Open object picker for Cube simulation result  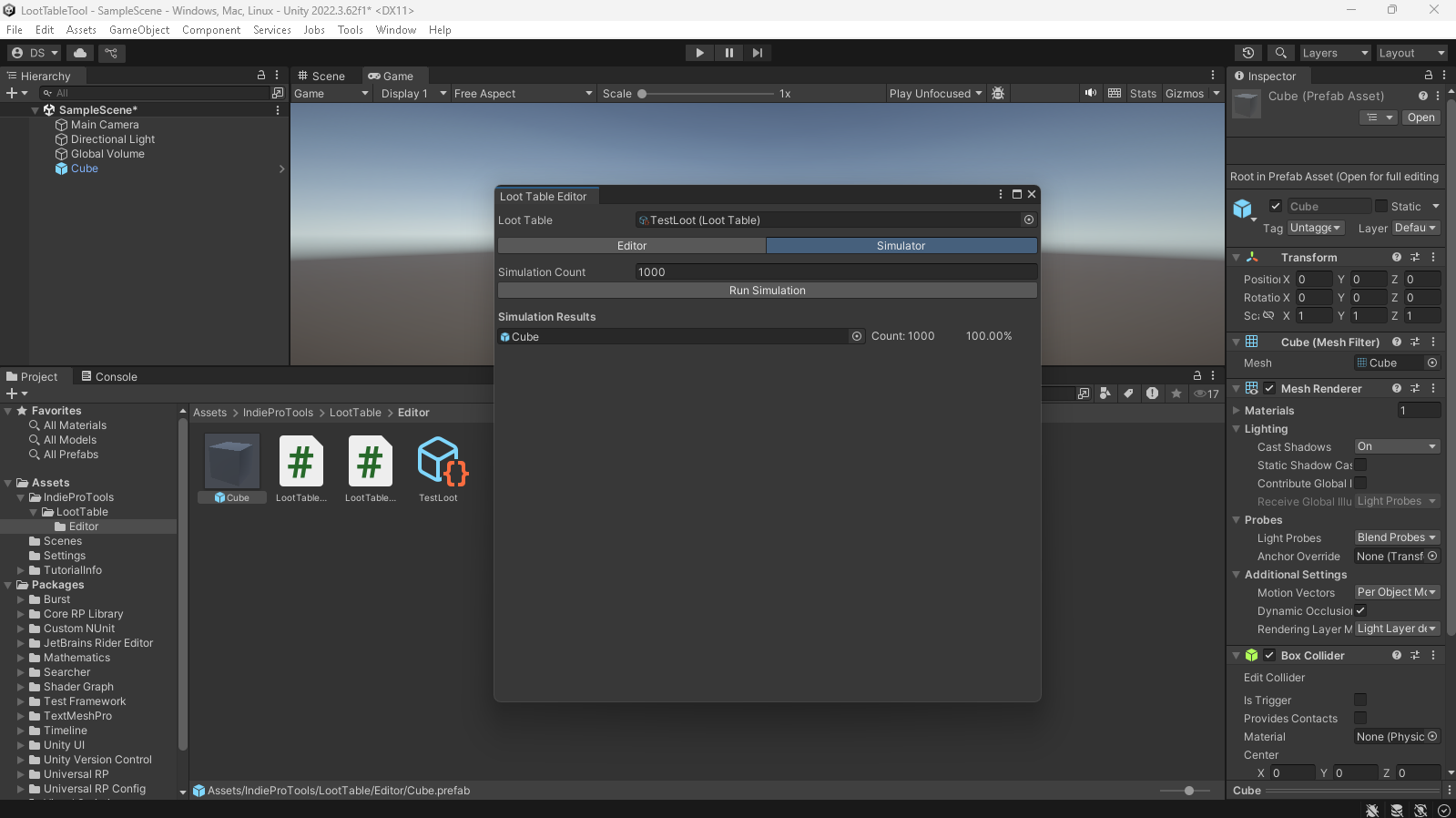pos(857,336)
